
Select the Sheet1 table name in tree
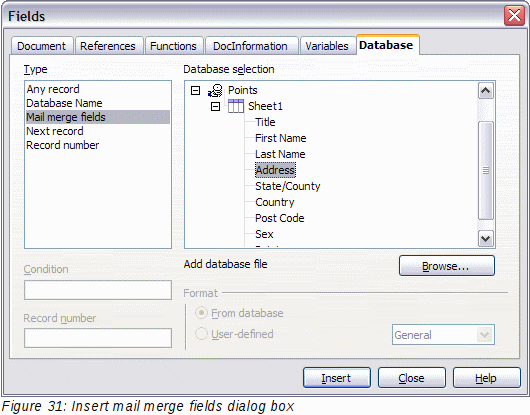pyautogui.click(x=265, y=106)
